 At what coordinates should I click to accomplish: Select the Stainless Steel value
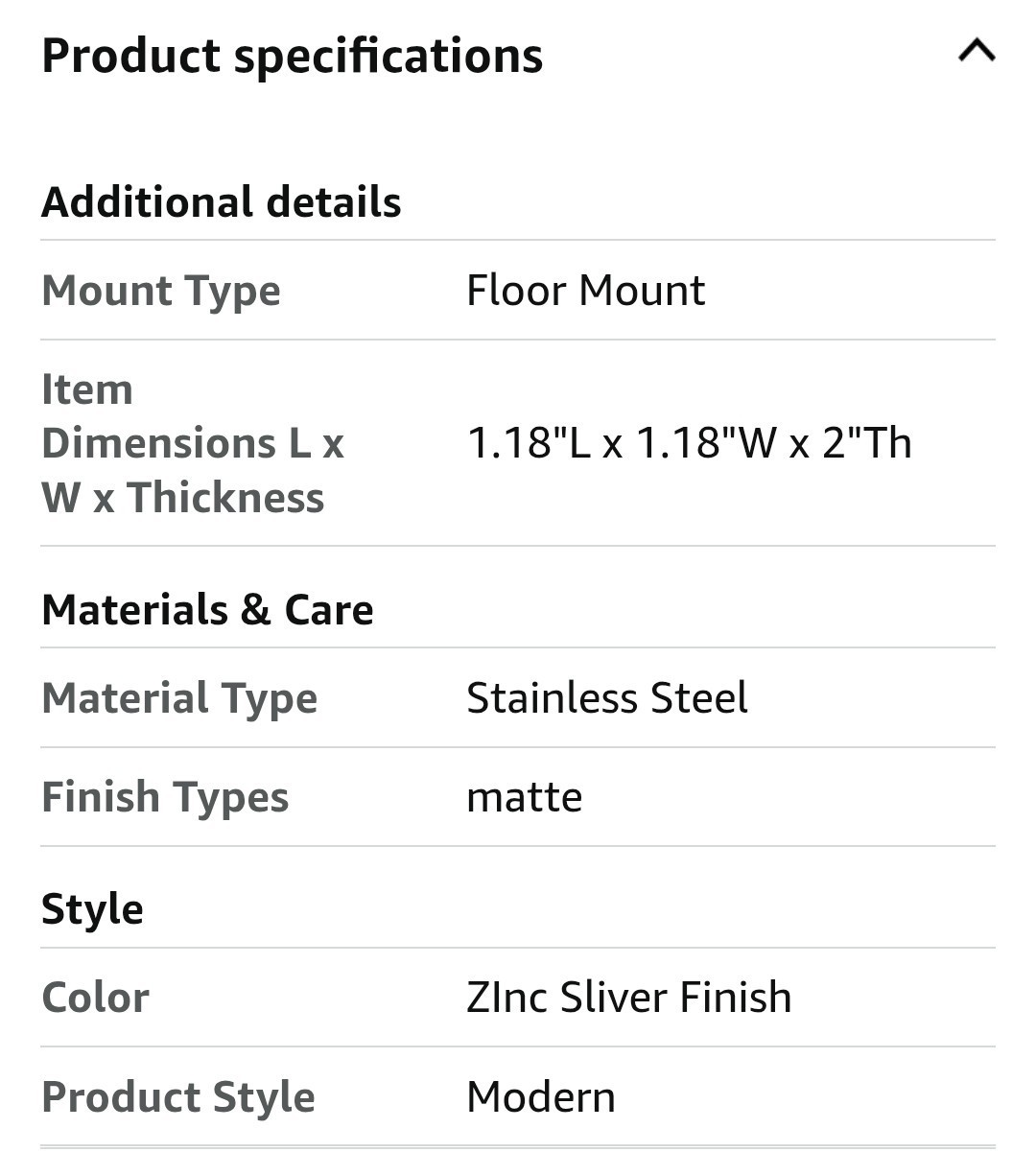tap(606, 698)
